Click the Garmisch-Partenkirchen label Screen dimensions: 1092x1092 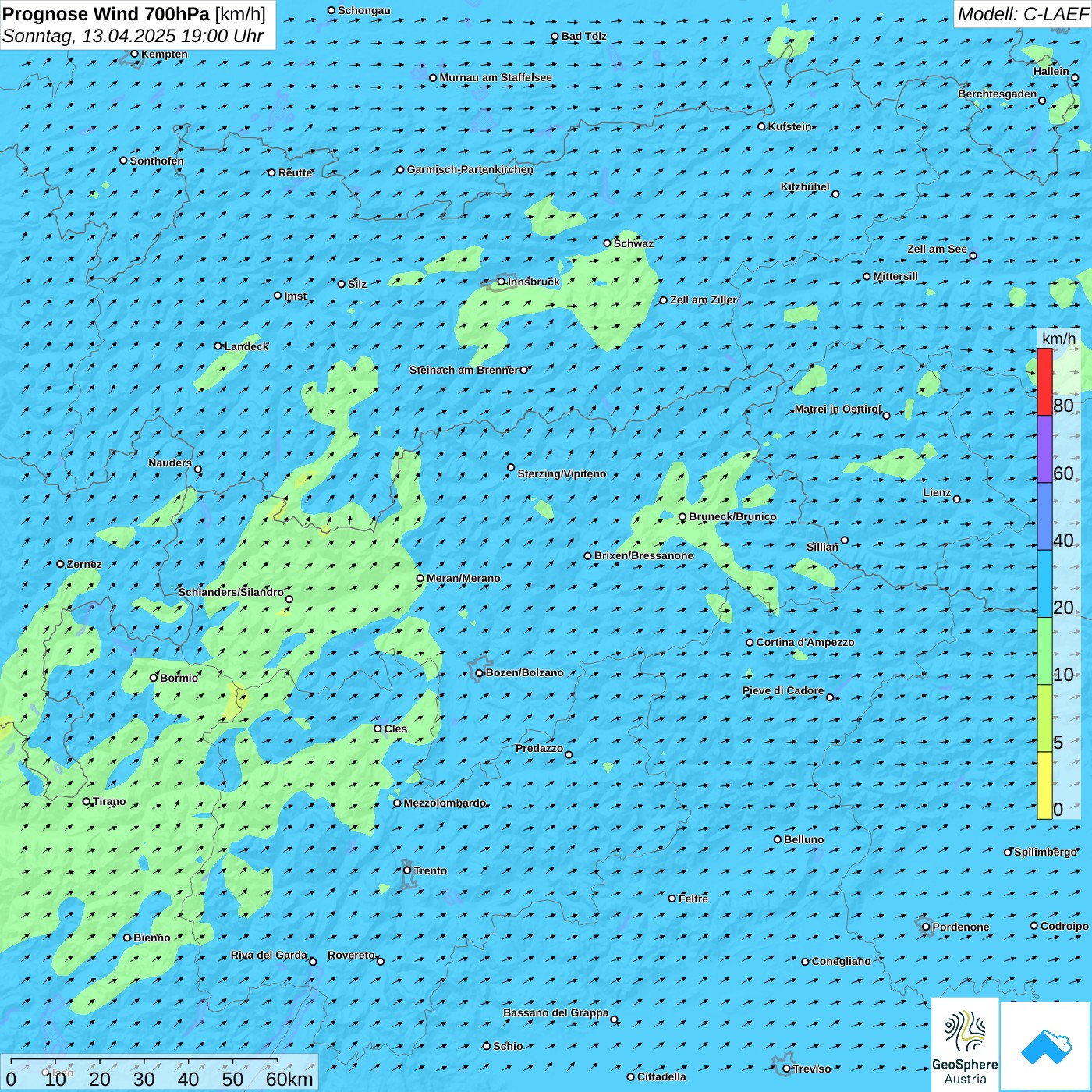470,169
